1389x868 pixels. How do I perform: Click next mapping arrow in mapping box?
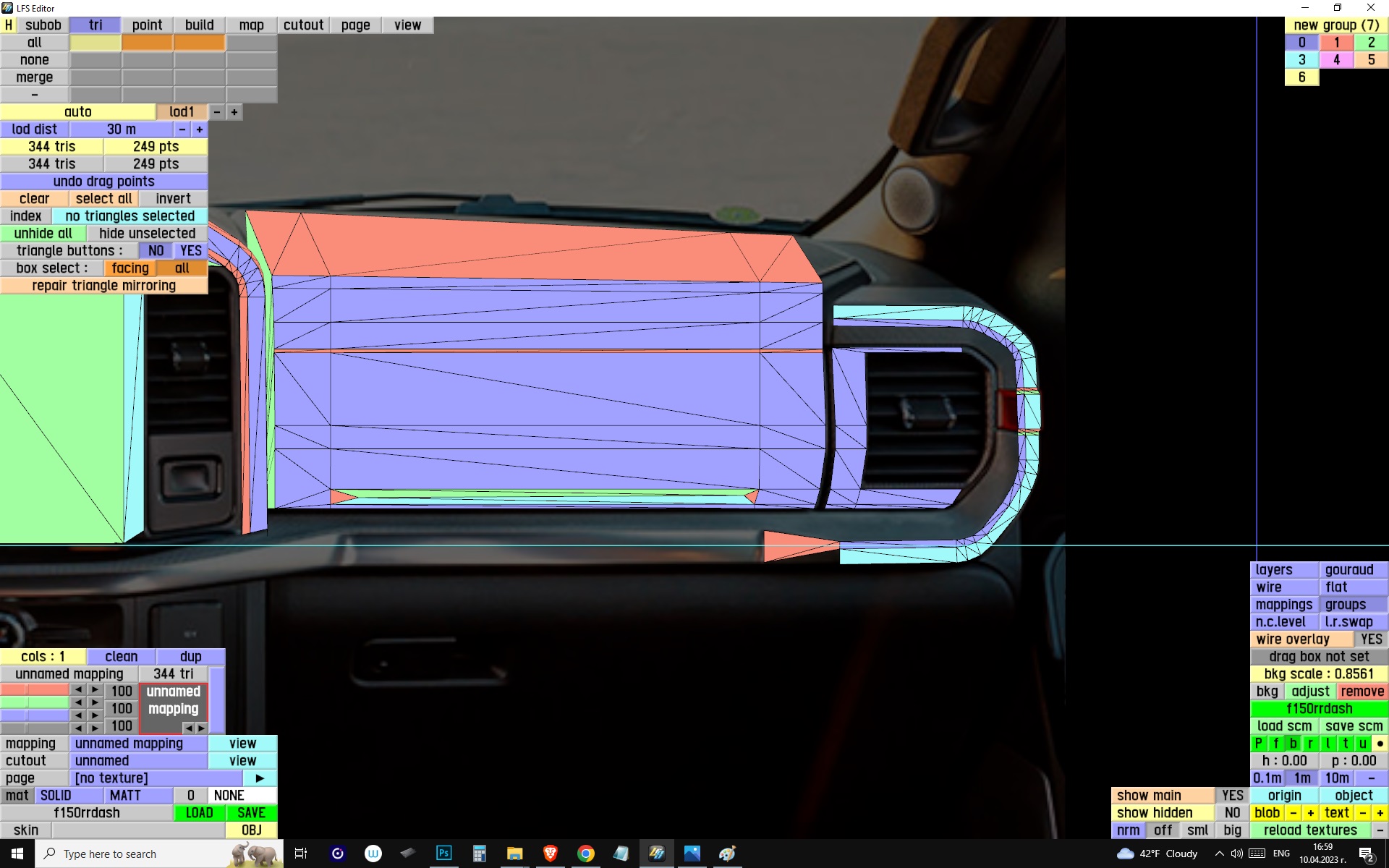(201, 728)
